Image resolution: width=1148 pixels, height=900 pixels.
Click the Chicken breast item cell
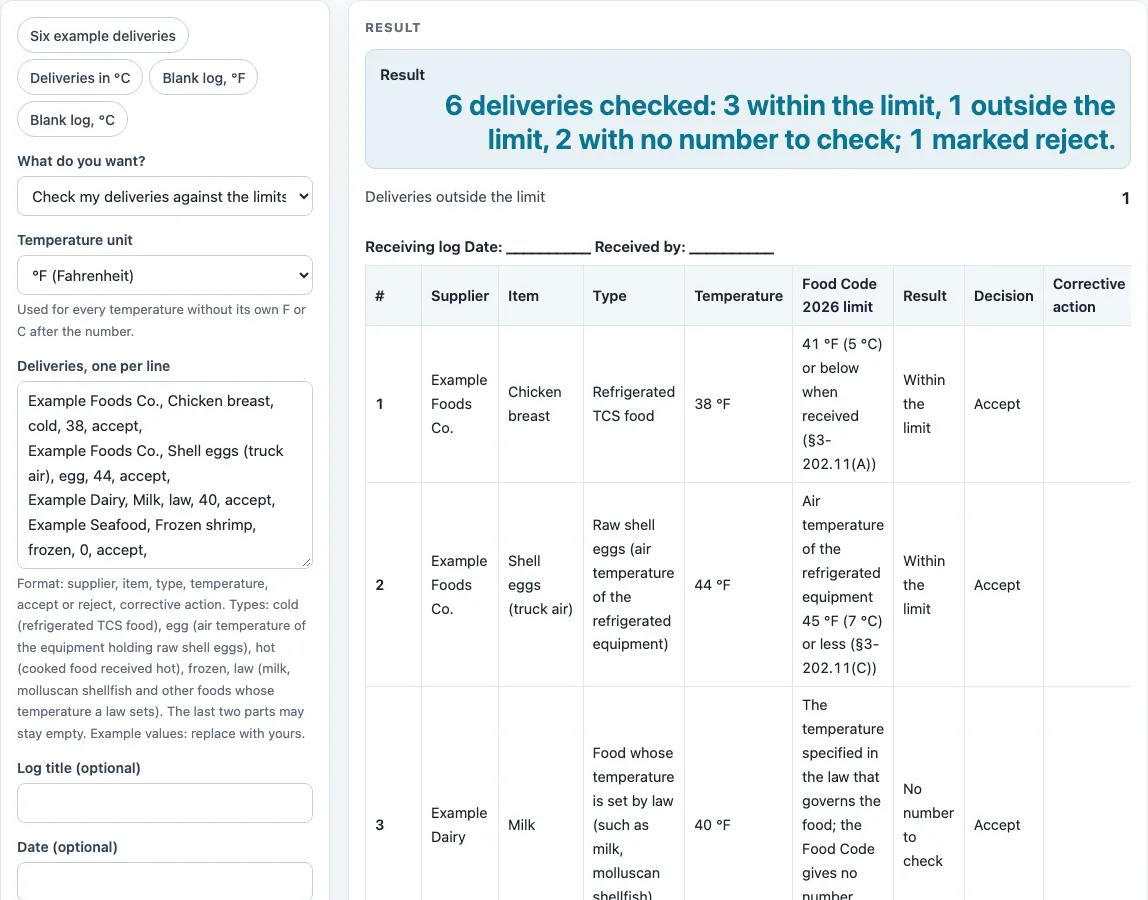(541, 404)
